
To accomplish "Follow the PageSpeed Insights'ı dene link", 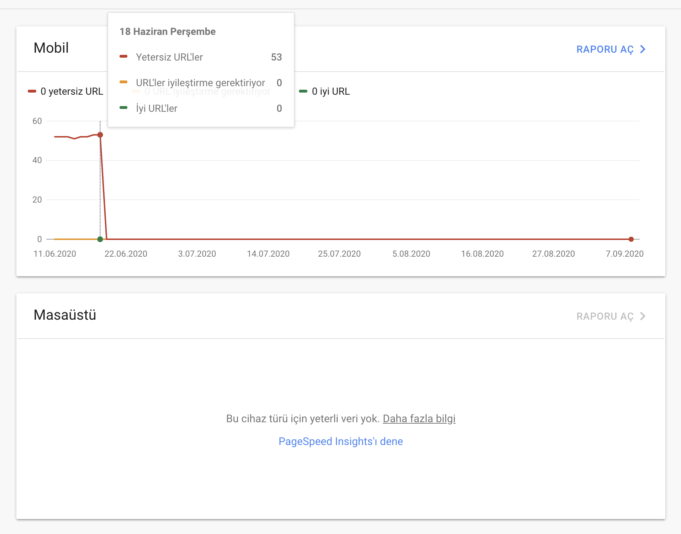I will point(340,441).
